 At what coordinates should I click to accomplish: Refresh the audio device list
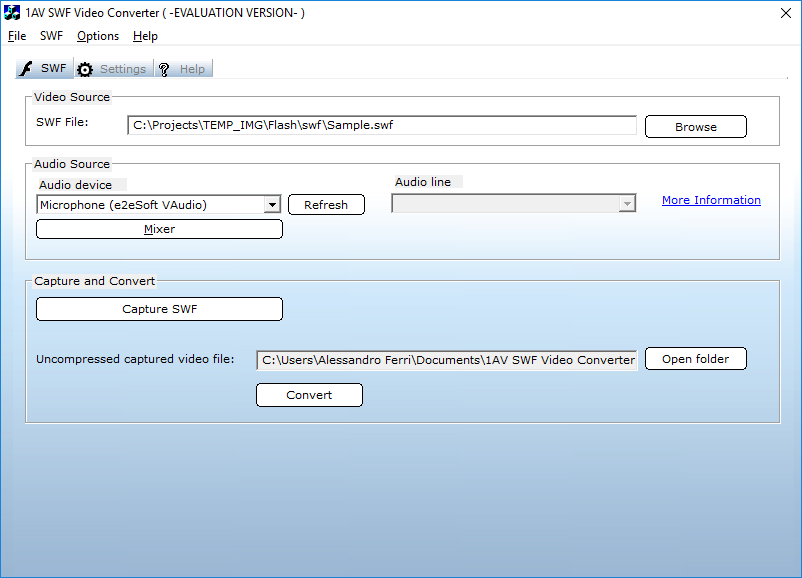[326, 205]
